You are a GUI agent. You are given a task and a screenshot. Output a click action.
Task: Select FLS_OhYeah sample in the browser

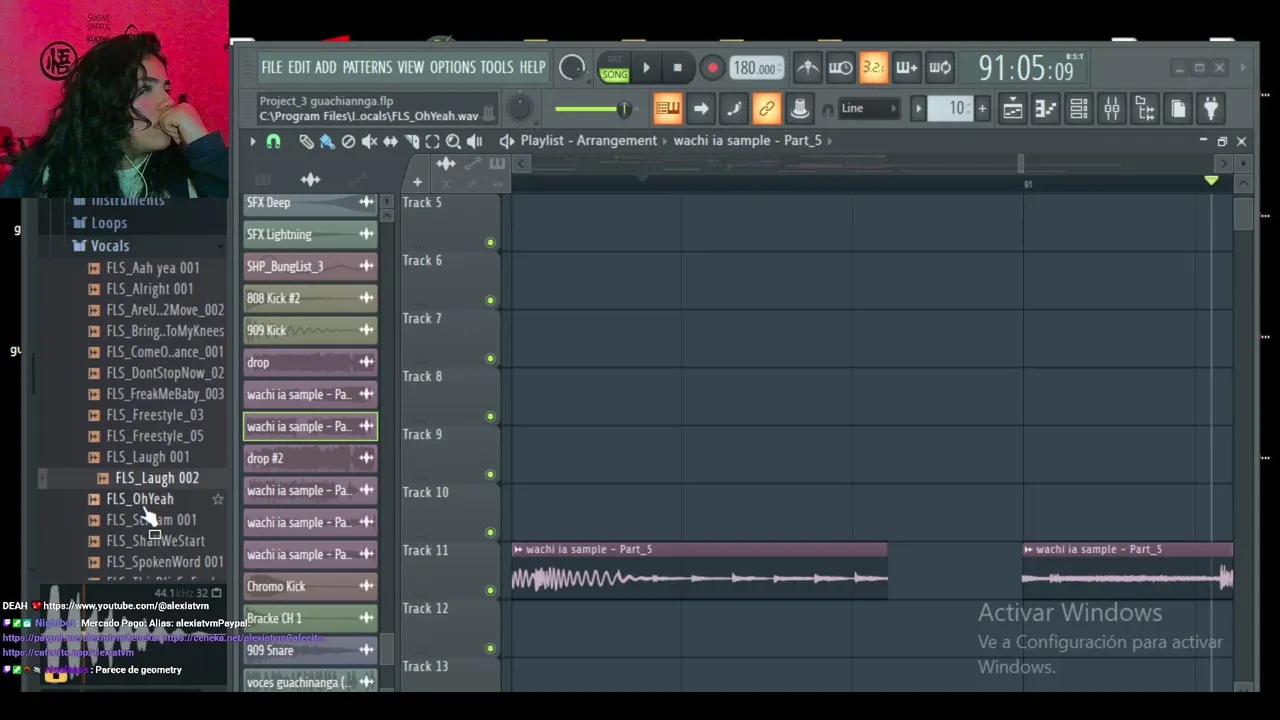pos(140,499)
